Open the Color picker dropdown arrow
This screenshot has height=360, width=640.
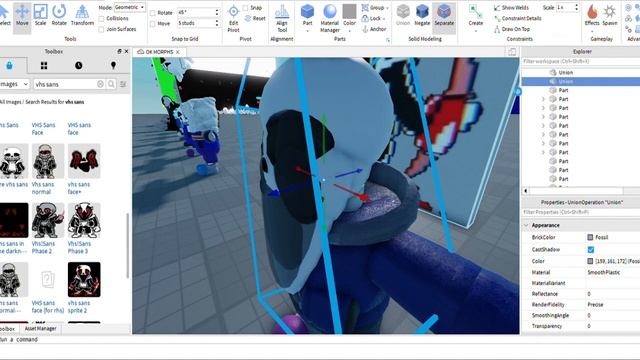pos(349,31)
